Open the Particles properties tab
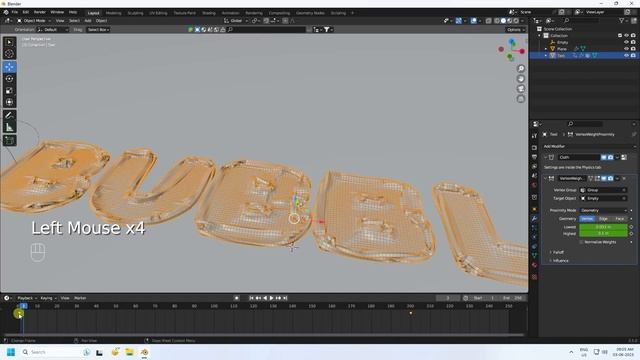The width and height of the screenshot is (640, 360). click(534, 228)
